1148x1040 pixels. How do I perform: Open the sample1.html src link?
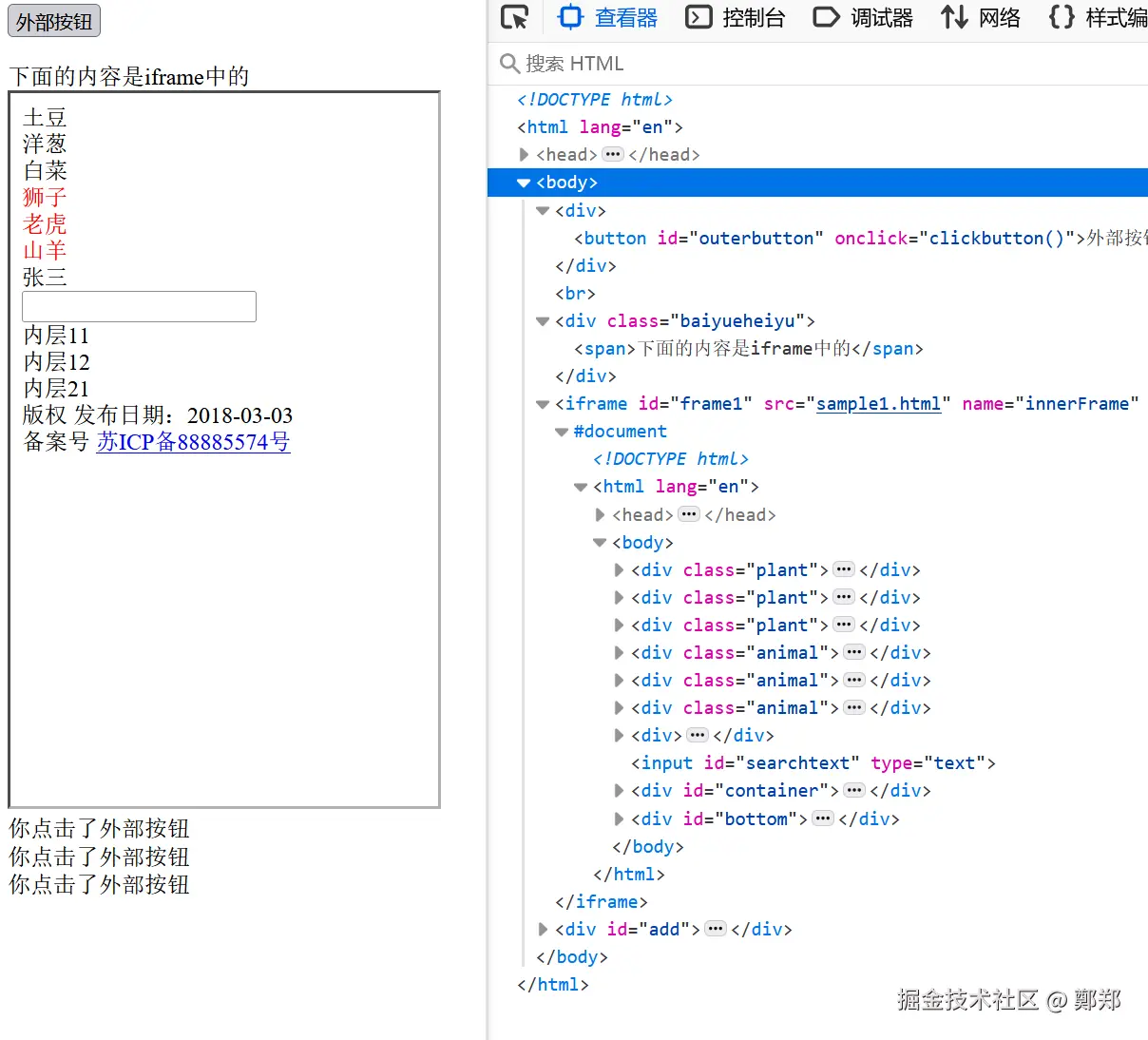[878, 404]
